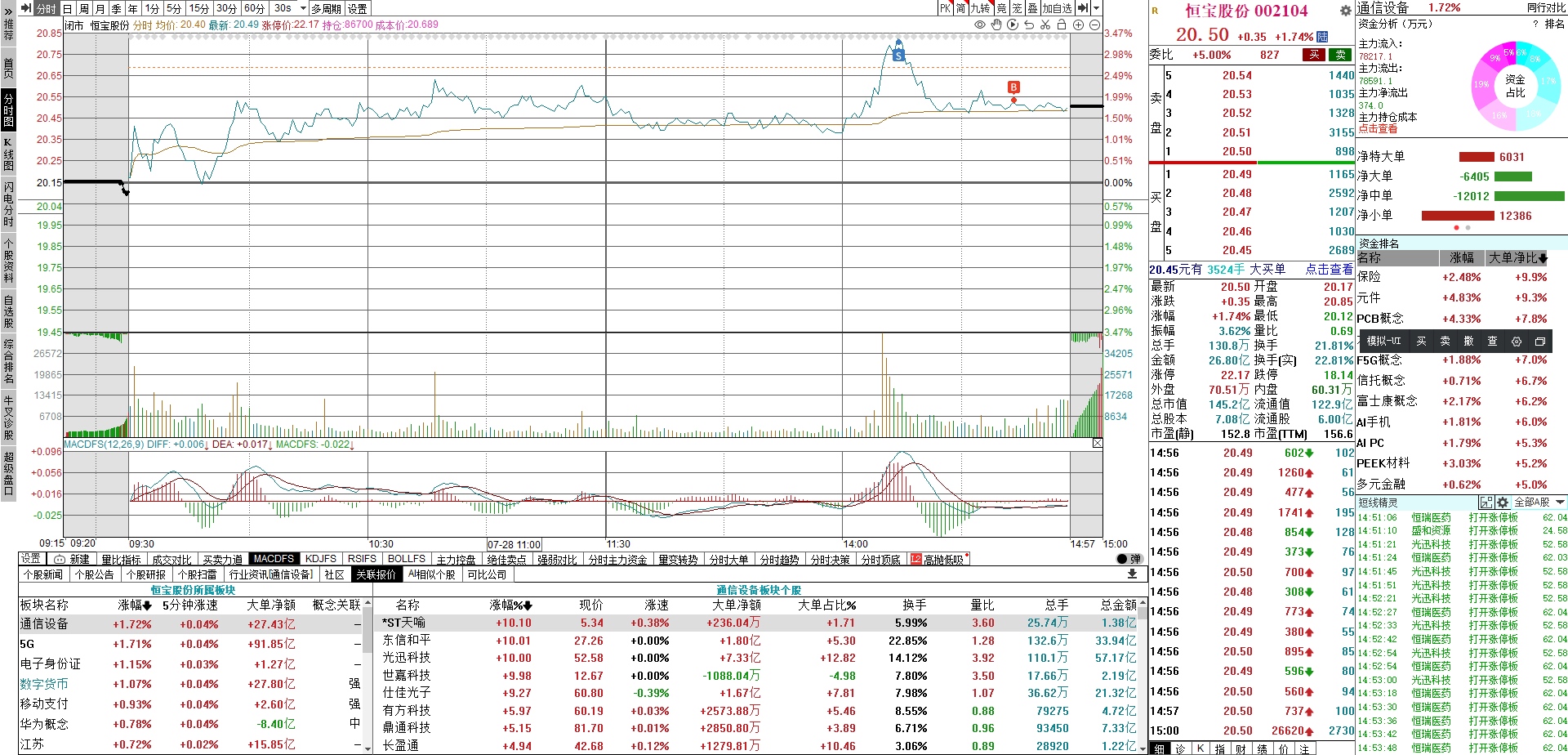
Task: Click download icon at news tabs right
Action: [1132, 574]
